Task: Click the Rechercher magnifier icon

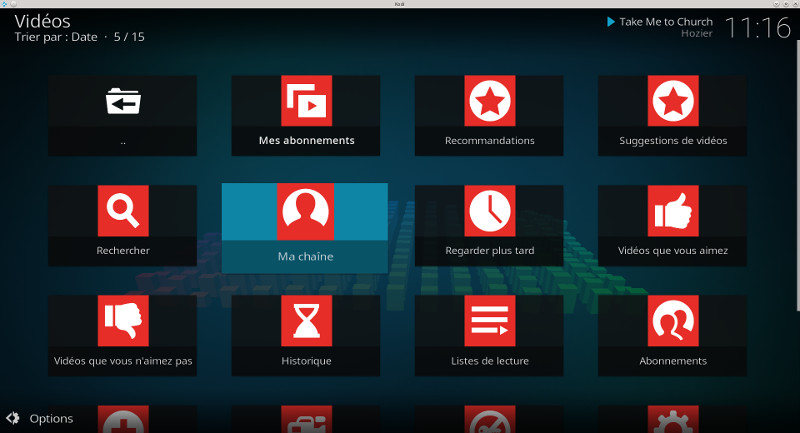Action: [122, 211]
